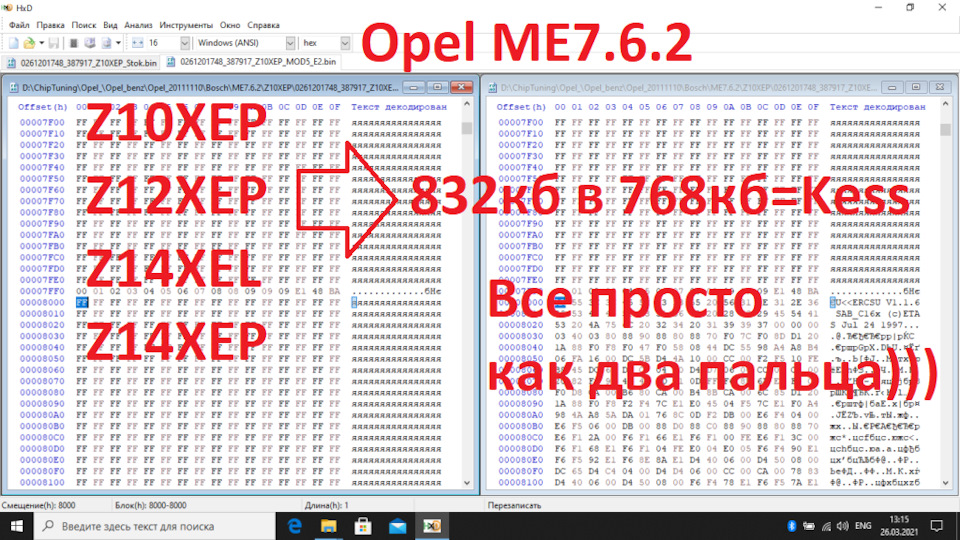Click the right document window title icon
Screen dimensions: 960x540
492,88
